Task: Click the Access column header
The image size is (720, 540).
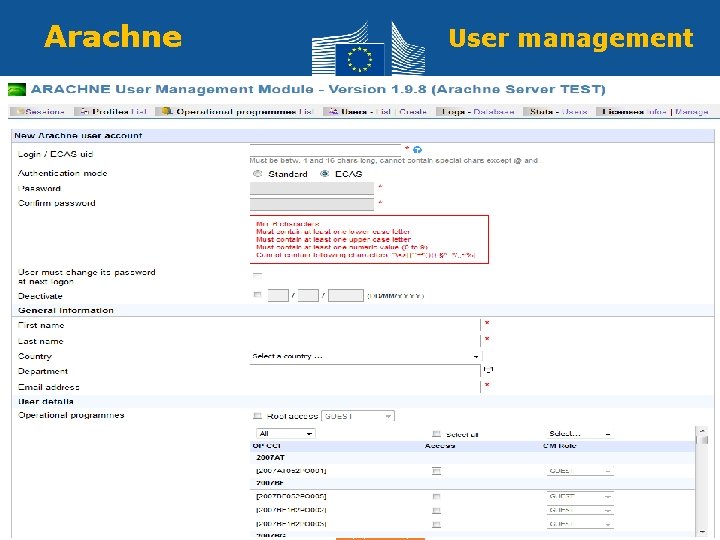Action: [440, 445]
